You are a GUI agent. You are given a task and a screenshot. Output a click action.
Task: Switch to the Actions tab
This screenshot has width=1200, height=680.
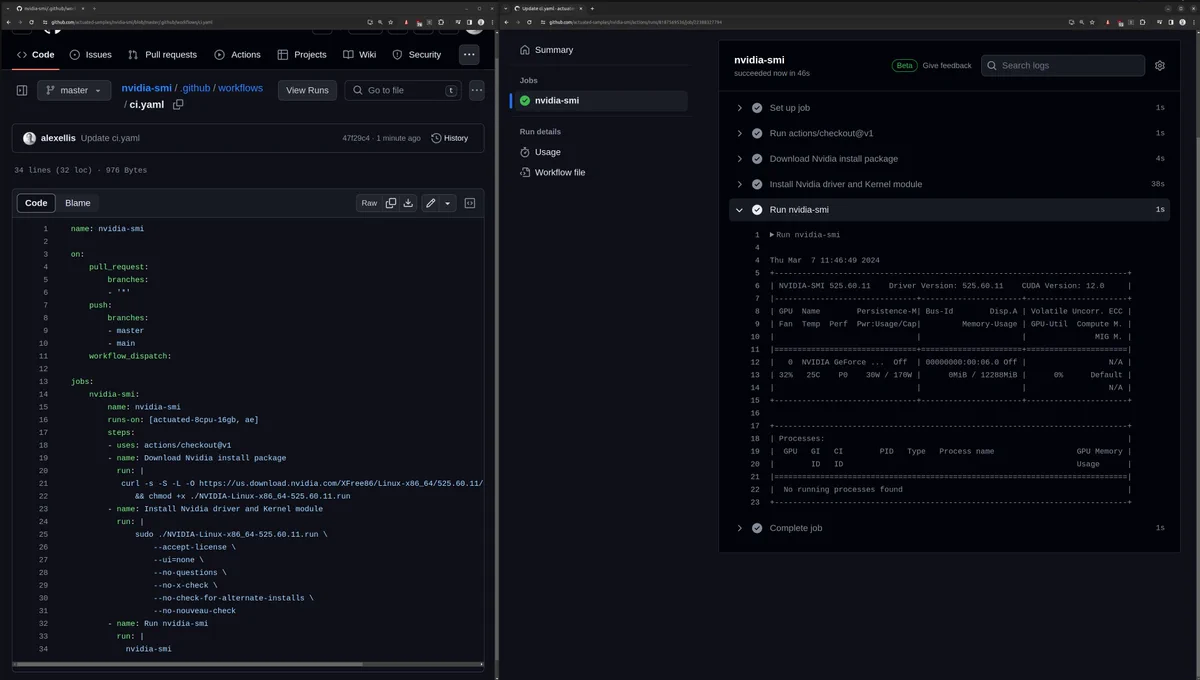coord(237,55)
